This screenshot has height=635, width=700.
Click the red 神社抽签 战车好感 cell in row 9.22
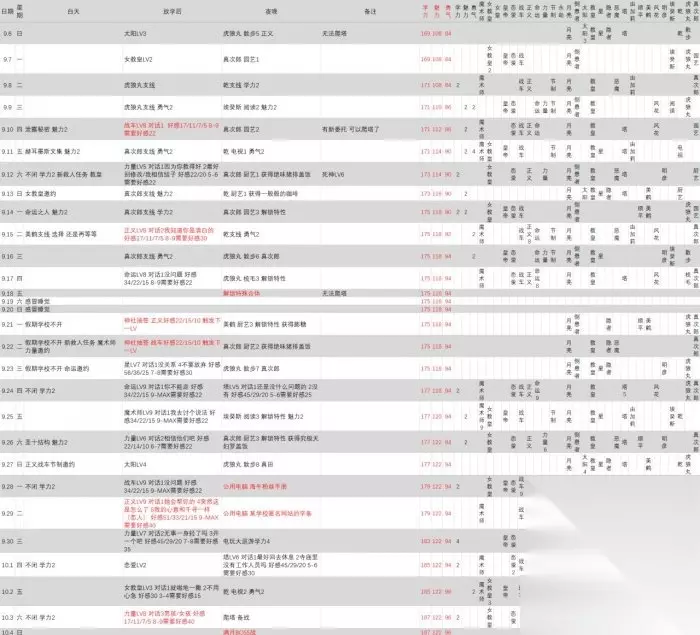(172, 347)
